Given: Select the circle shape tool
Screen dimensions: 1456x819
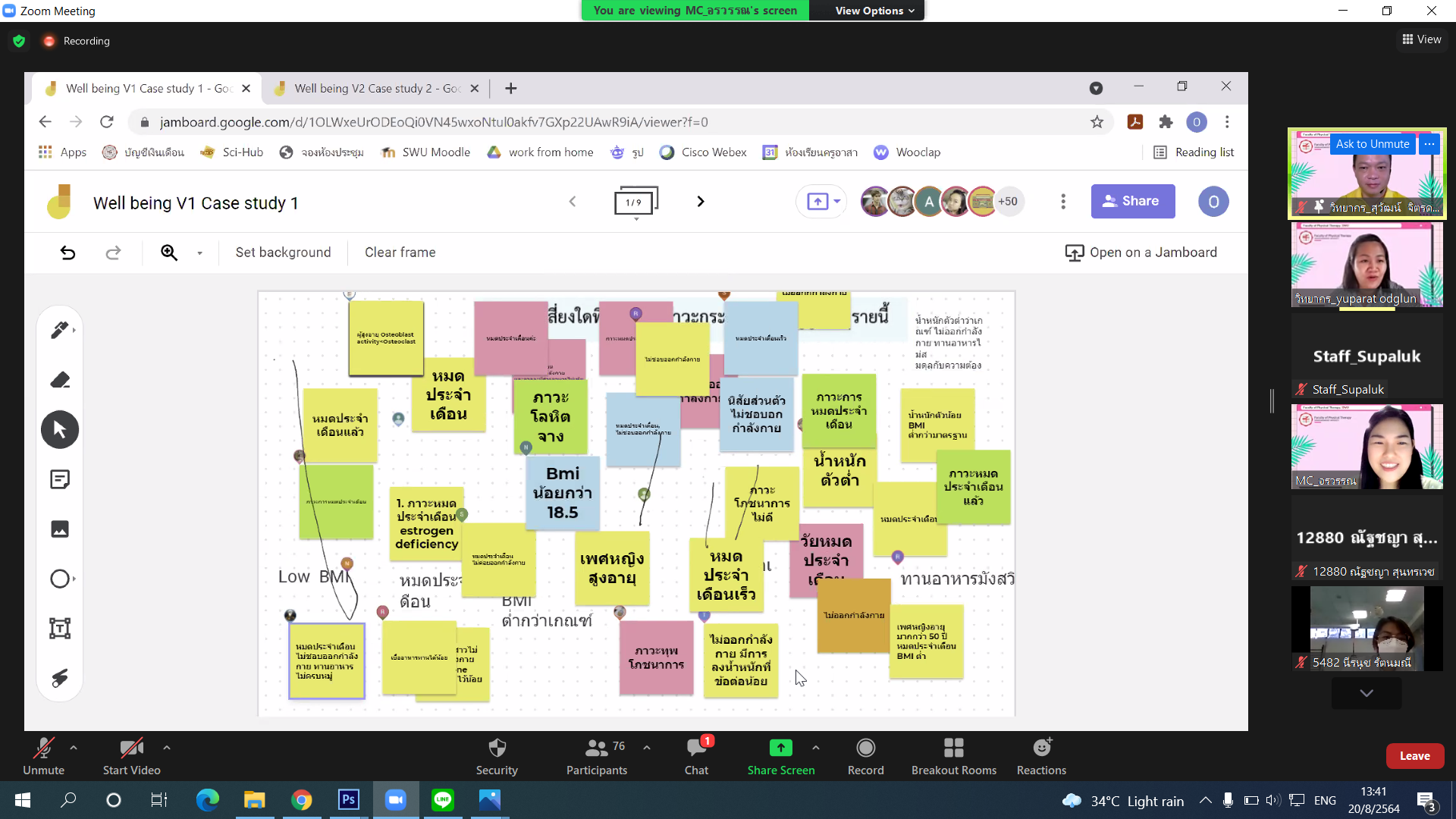Looking at the screenshot, I should 60,579.
